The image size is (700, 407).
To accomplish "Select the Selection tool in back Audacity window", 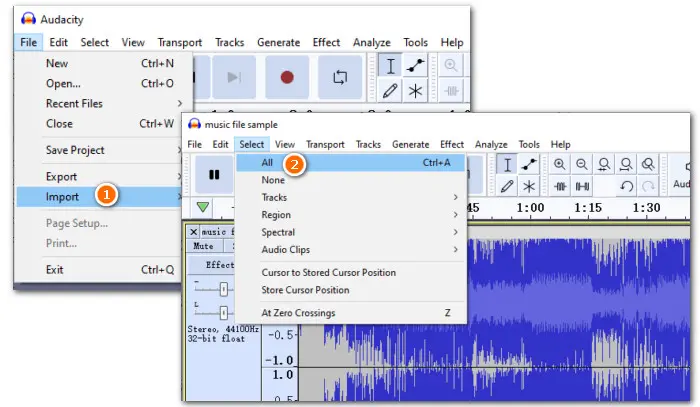I will tap(390, 66).
